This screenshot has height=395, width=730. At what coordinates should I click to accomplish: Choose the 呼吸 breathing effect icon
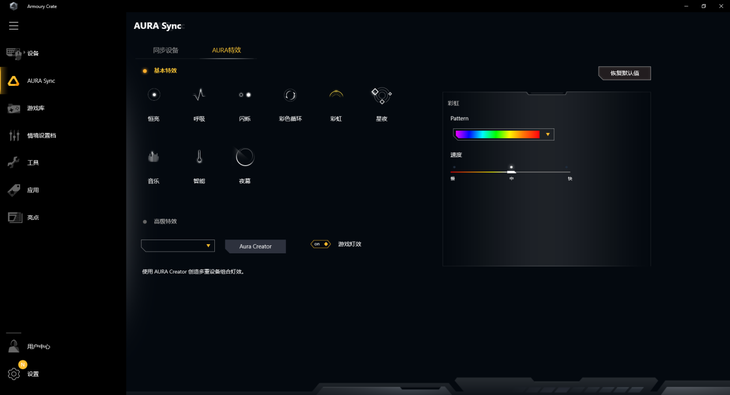[199, 95]
